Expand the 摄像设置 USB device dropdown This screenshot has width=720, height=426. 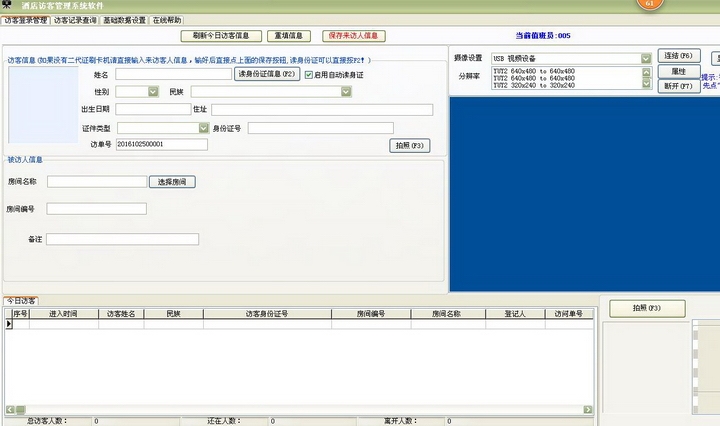(x=645, y=58)
